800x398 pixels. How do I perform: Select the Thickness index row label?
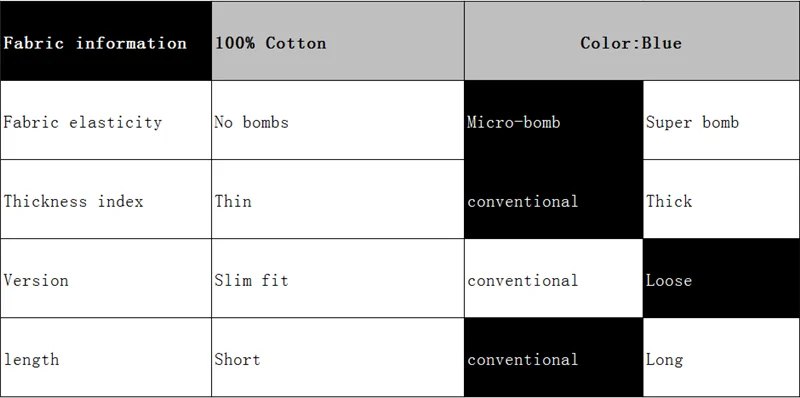pyautogui.click(x=106, y=199)
